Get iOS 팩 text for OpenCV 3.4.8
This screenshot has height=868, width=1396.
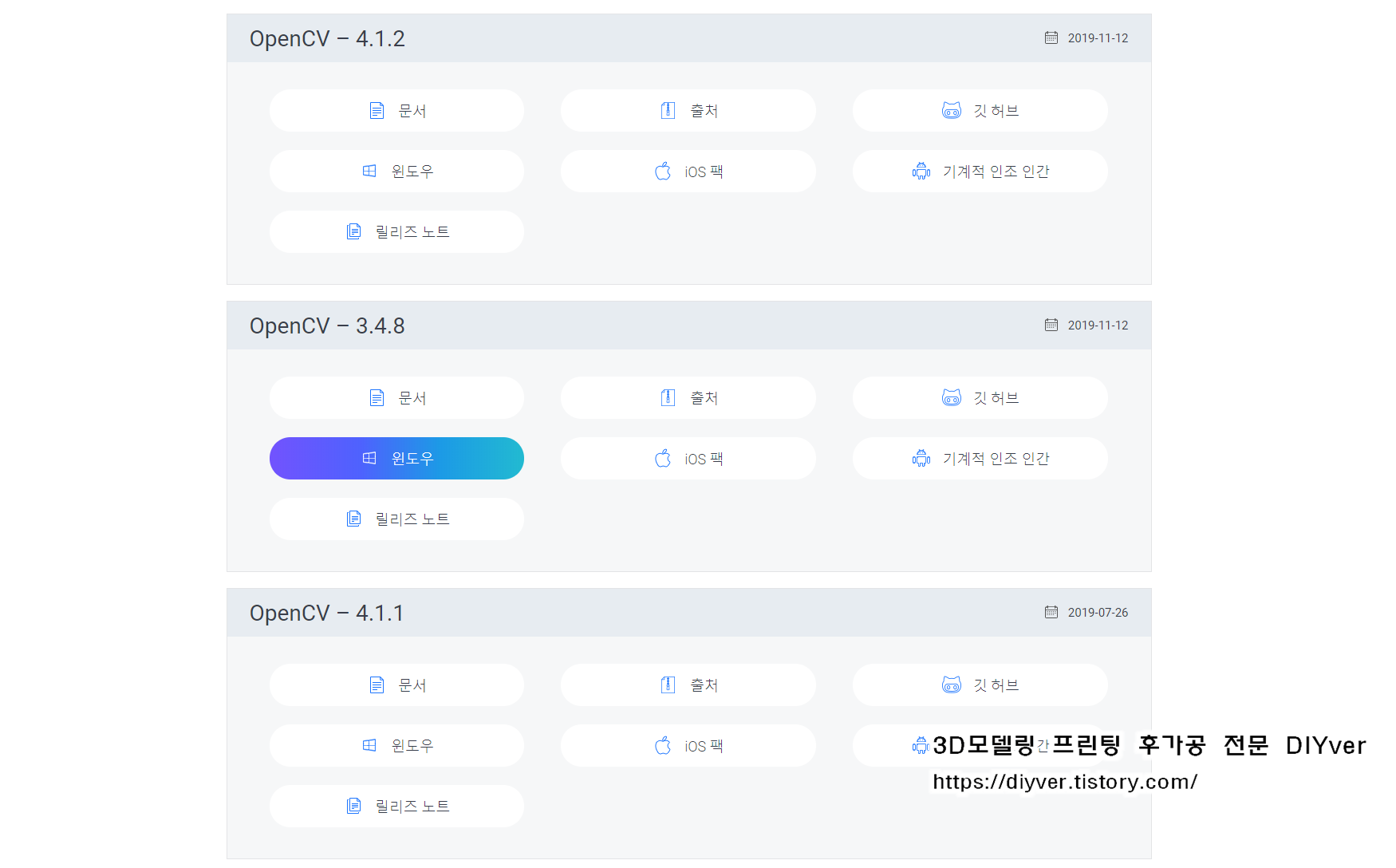coord(704,459)
